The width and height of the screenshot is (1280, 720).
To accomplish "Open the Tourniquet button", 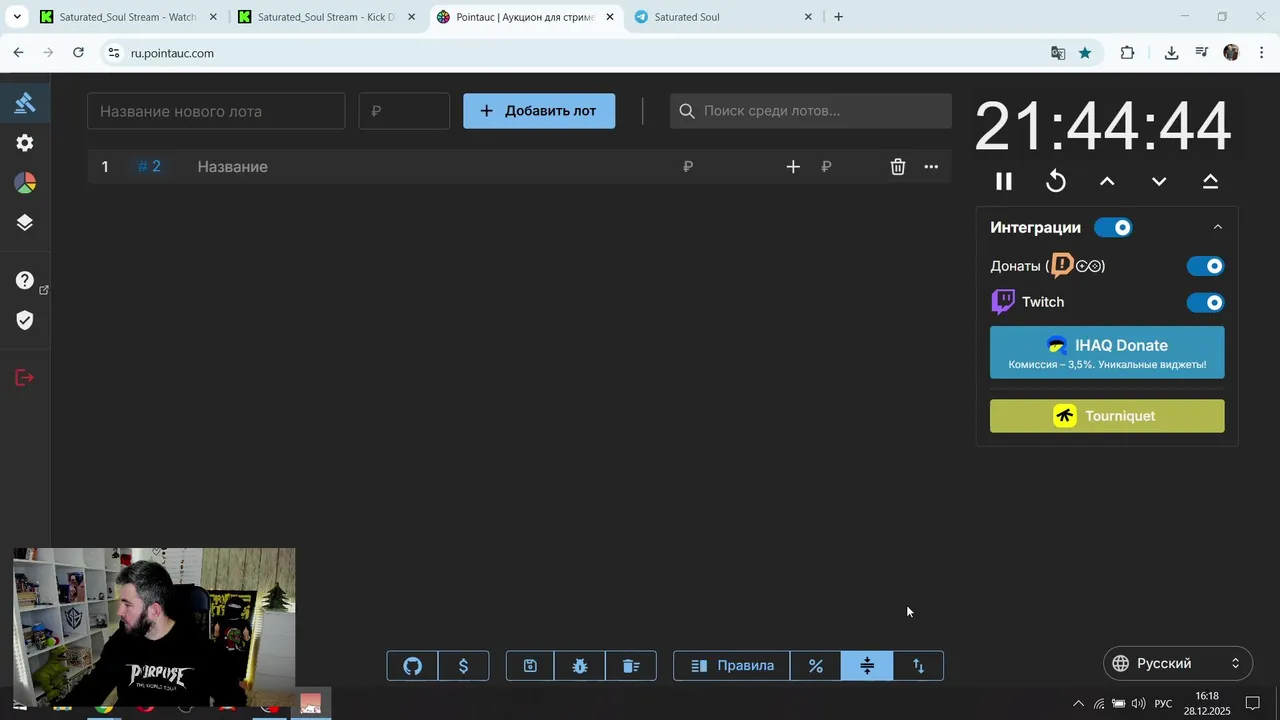I will 1107,416.
